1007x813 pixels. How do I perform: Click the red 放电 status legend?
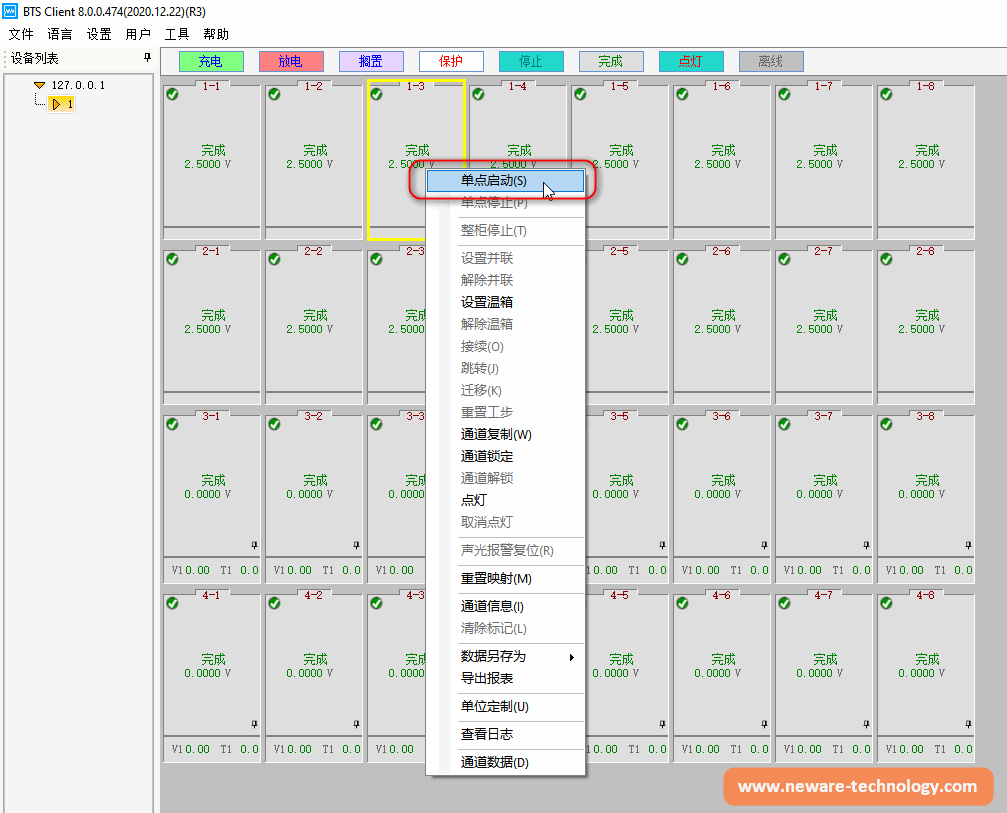291,62
